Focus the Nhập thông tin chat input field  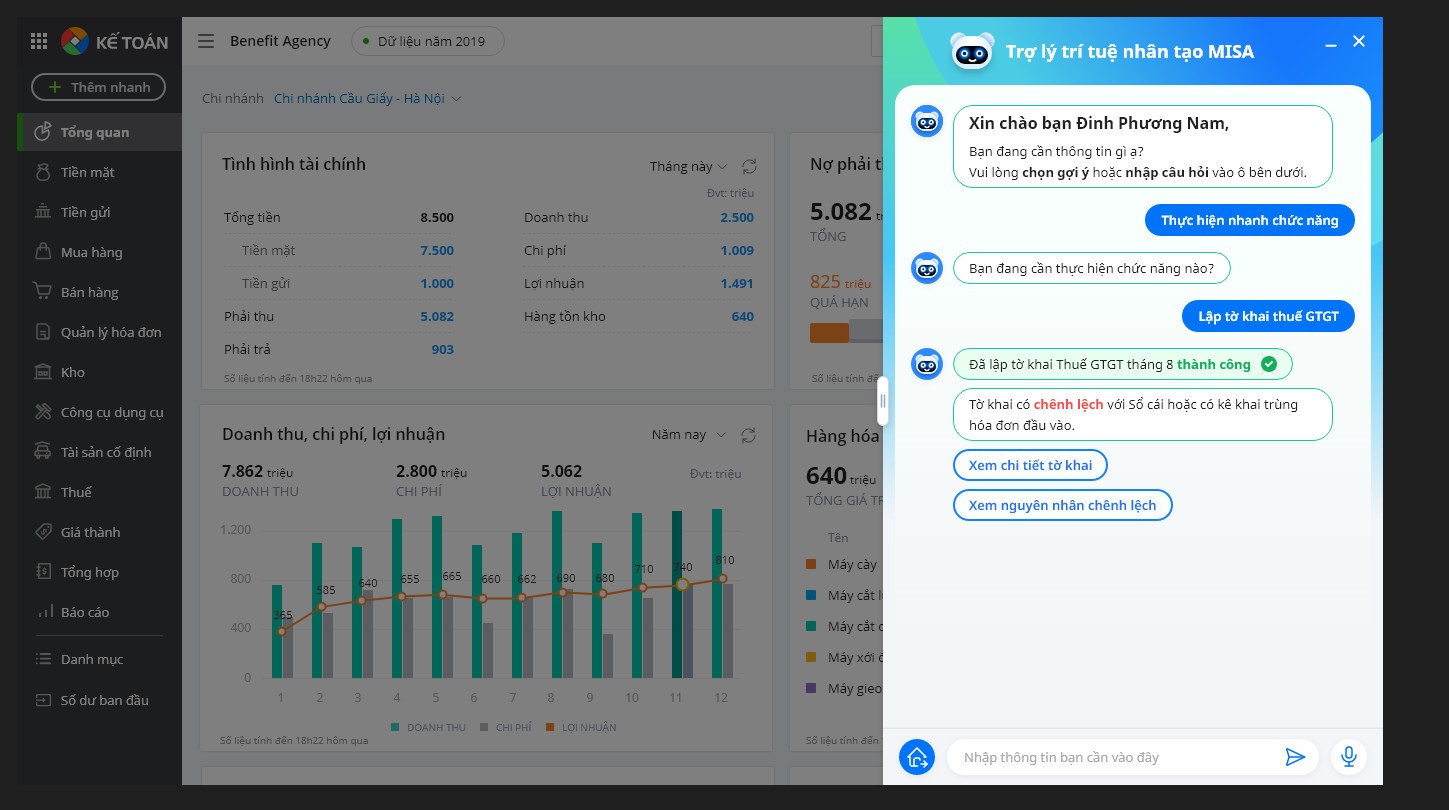point(1115,757)
